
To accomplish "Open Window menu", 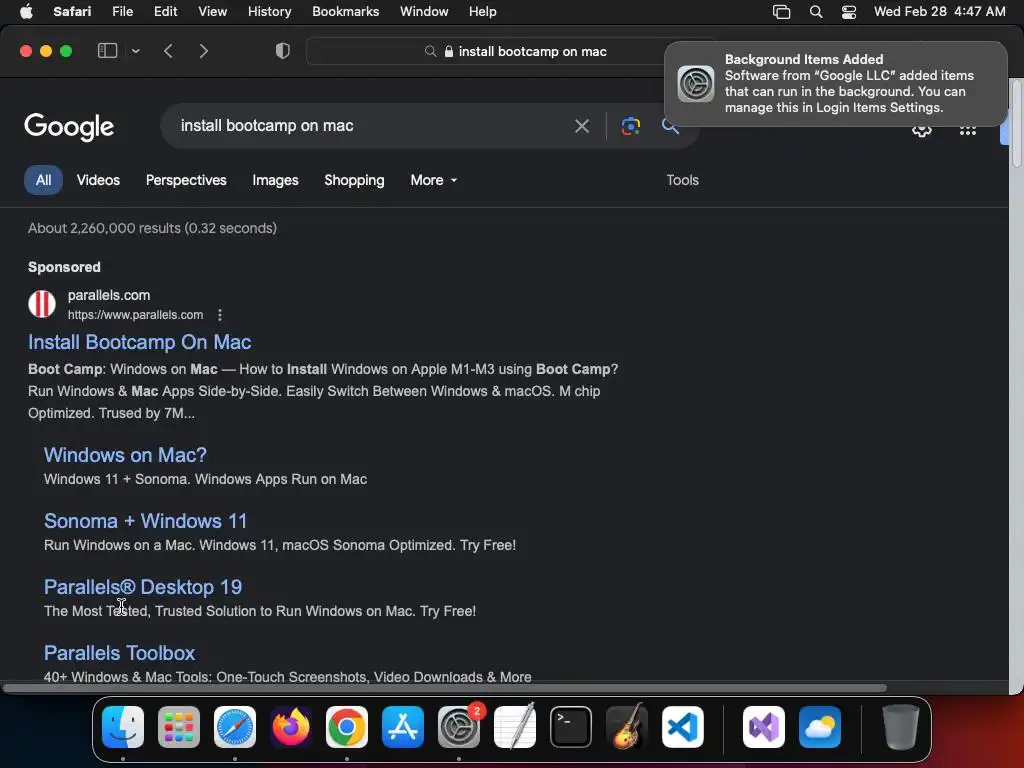I will tap(424, 12).
